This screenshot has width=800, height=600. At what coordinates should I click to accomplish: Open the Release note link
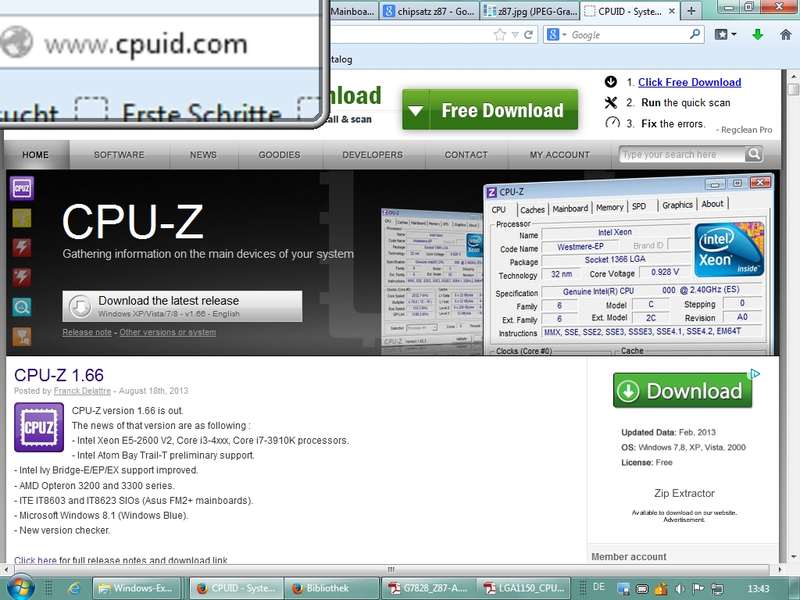(x=87, y=332)
